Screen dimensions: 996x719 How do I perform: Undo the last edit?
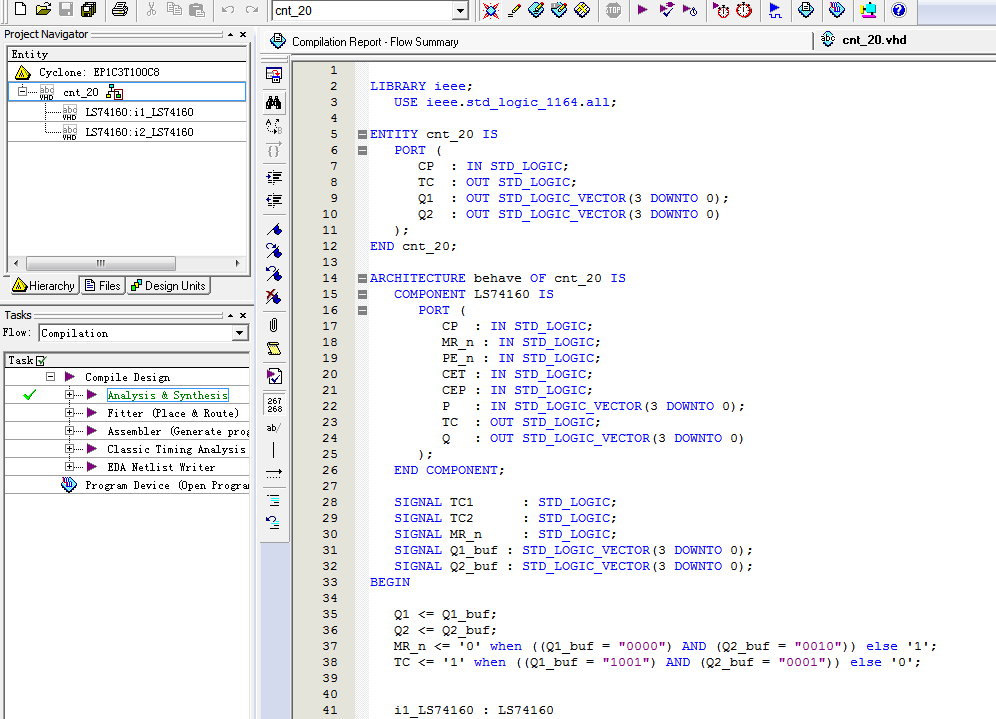click(x=228, y=9)
